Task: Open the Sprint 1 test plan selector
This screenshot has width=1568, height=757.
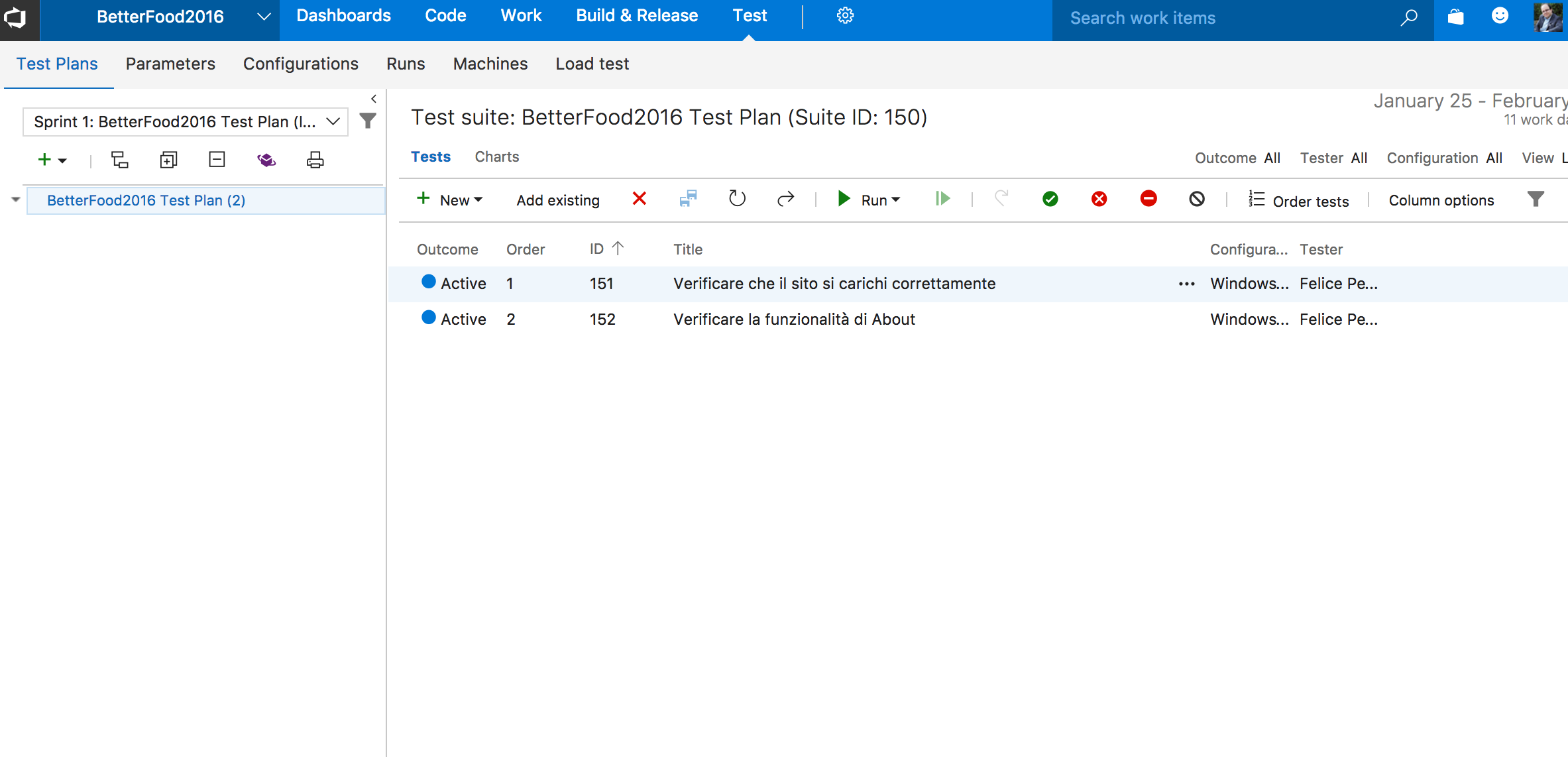Action: pos(186,122)
